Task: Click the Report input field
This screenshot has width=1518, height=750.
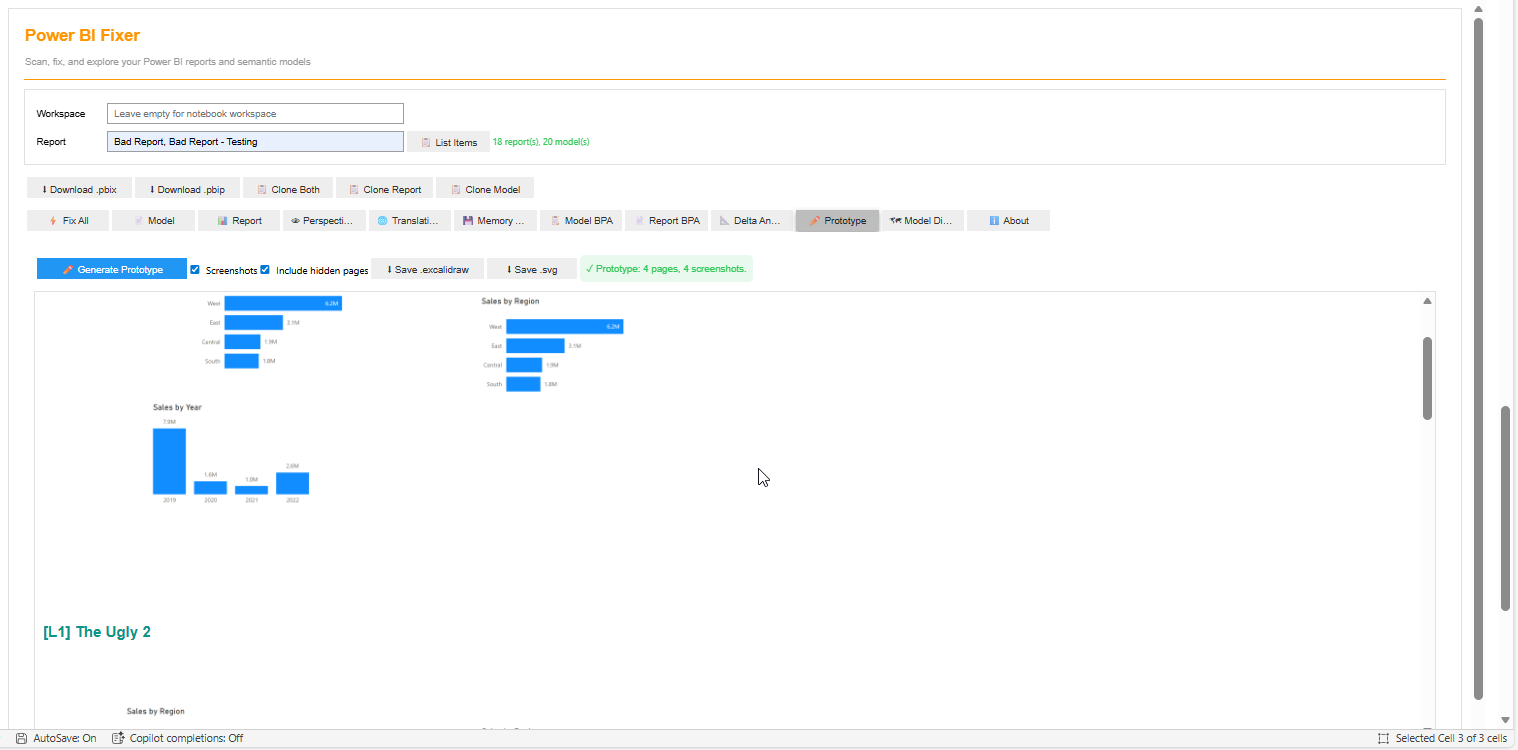Action: click(255, 141)
